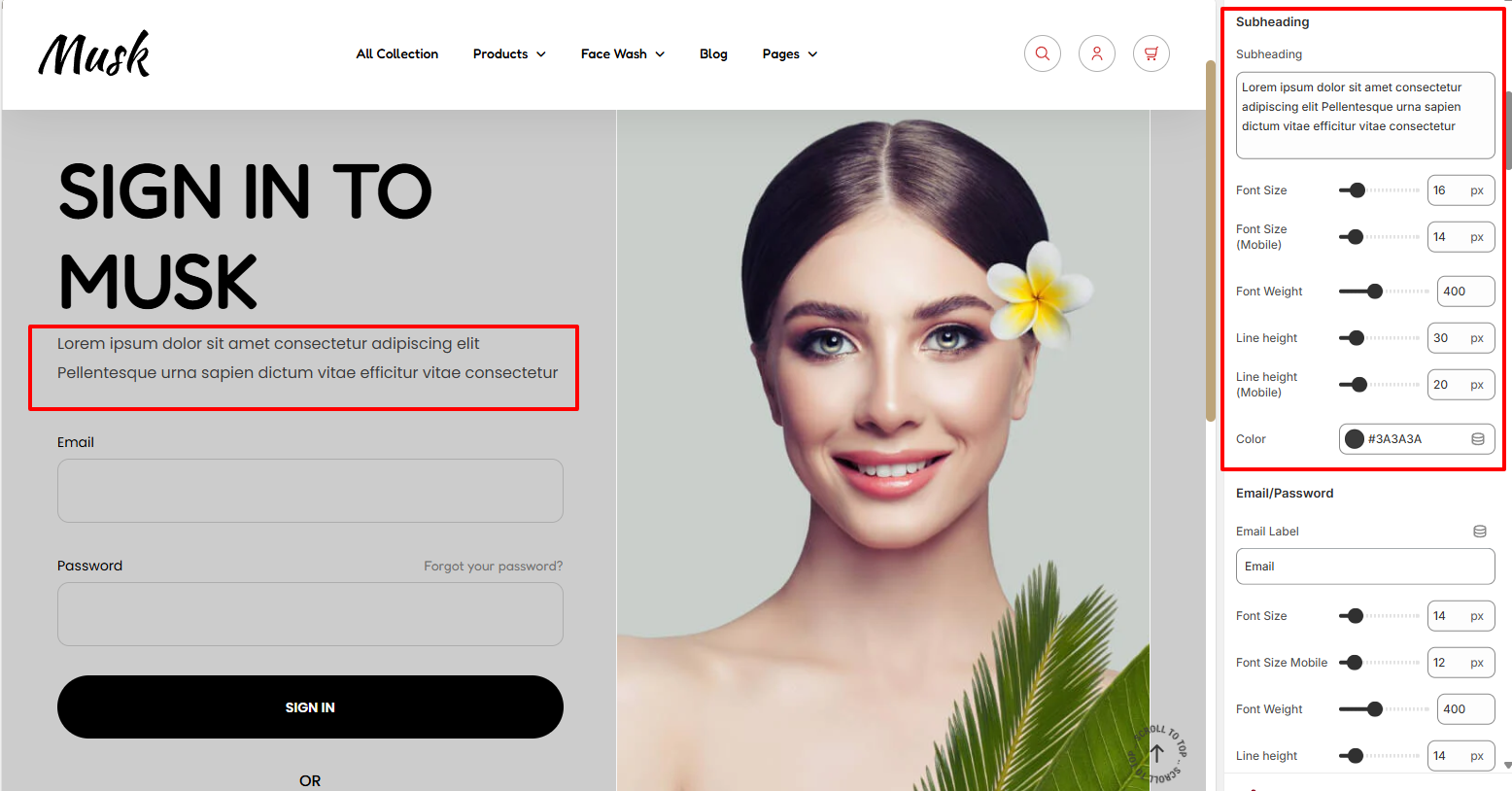The height and width of the screenshot is (791, 1512).
Task: Click Subheading Line height value 30
Action: (x=1461, y=338)
